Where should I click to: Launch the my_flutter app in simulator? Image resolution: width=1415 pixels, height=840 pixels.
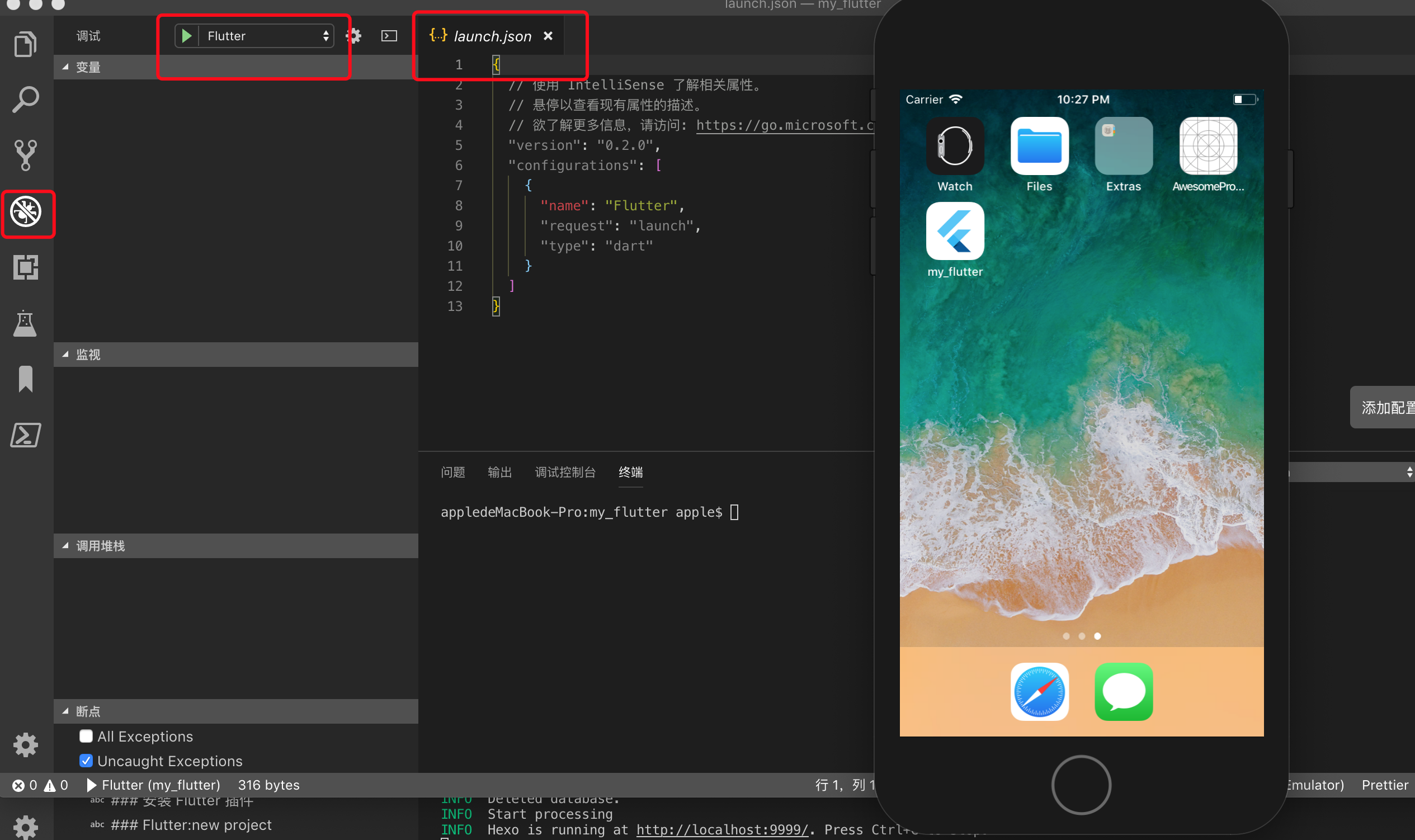point(955,232)
